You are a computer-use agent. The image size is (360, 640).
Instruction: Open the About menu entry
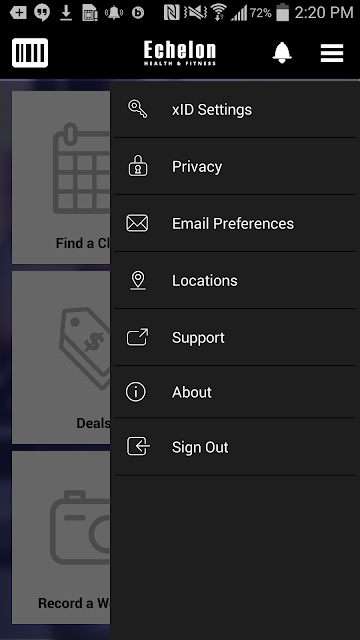coord(235,392)
